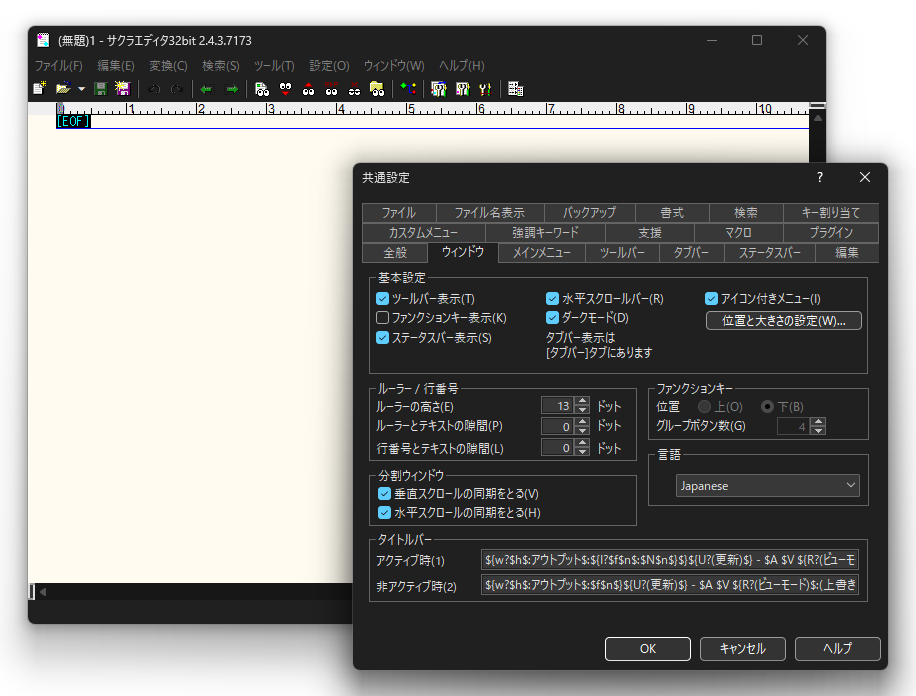Jump back with green left arrow
This screenshot has width=916, height=696.
click(x=206, y=89)
